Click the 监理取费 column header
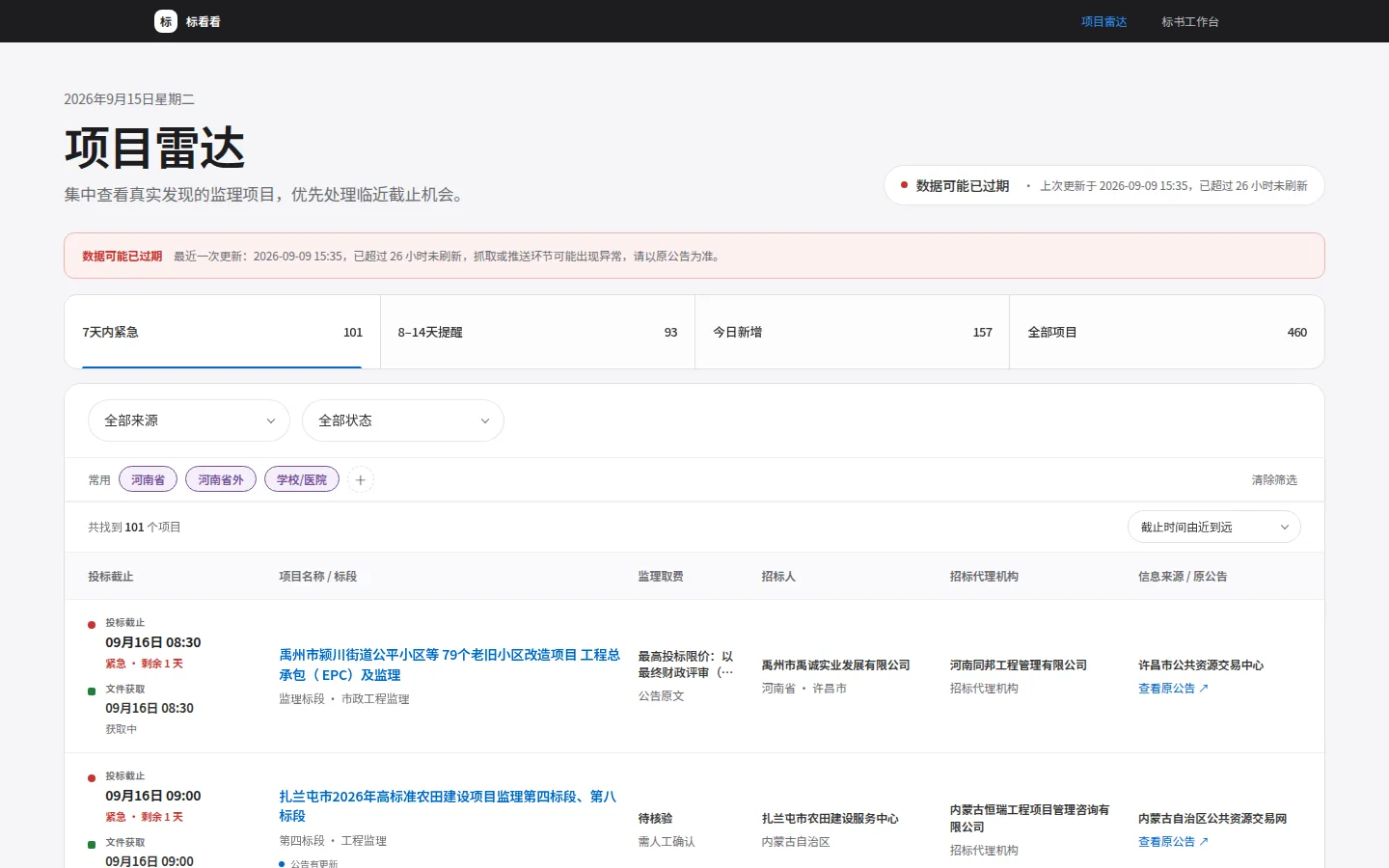 coord(661,576)
